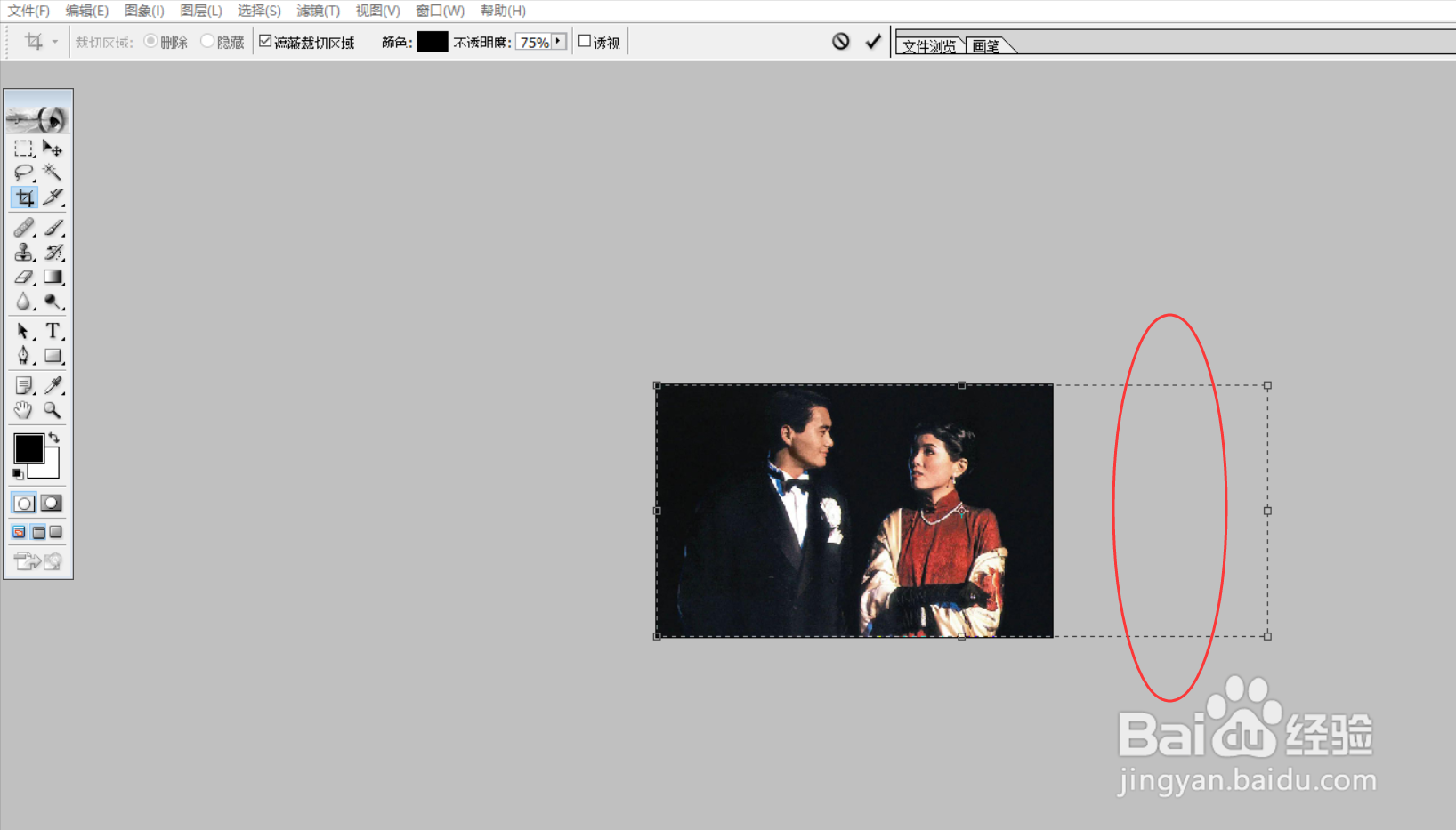Switch to Standard Screen mode

[x=20, y=532]
